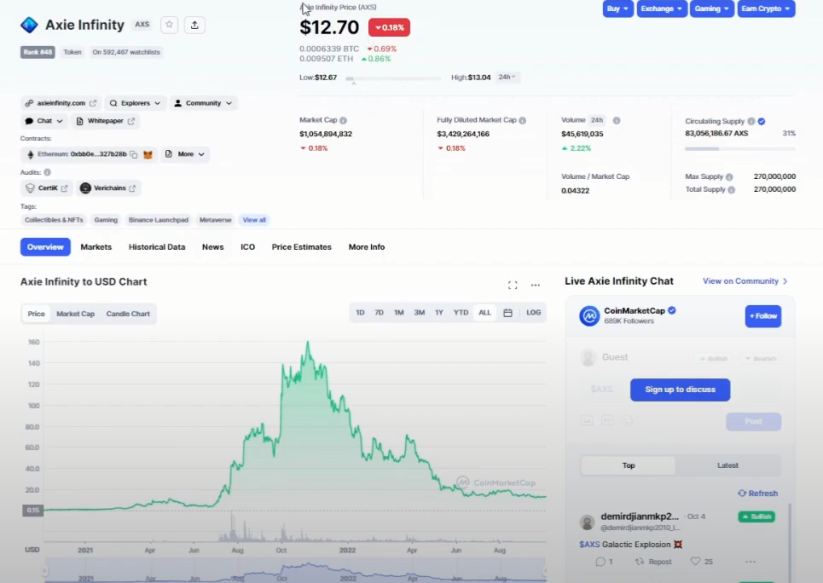Set chart range to 7D
This screenshot has height=583, width=823.
pos(379,313)
